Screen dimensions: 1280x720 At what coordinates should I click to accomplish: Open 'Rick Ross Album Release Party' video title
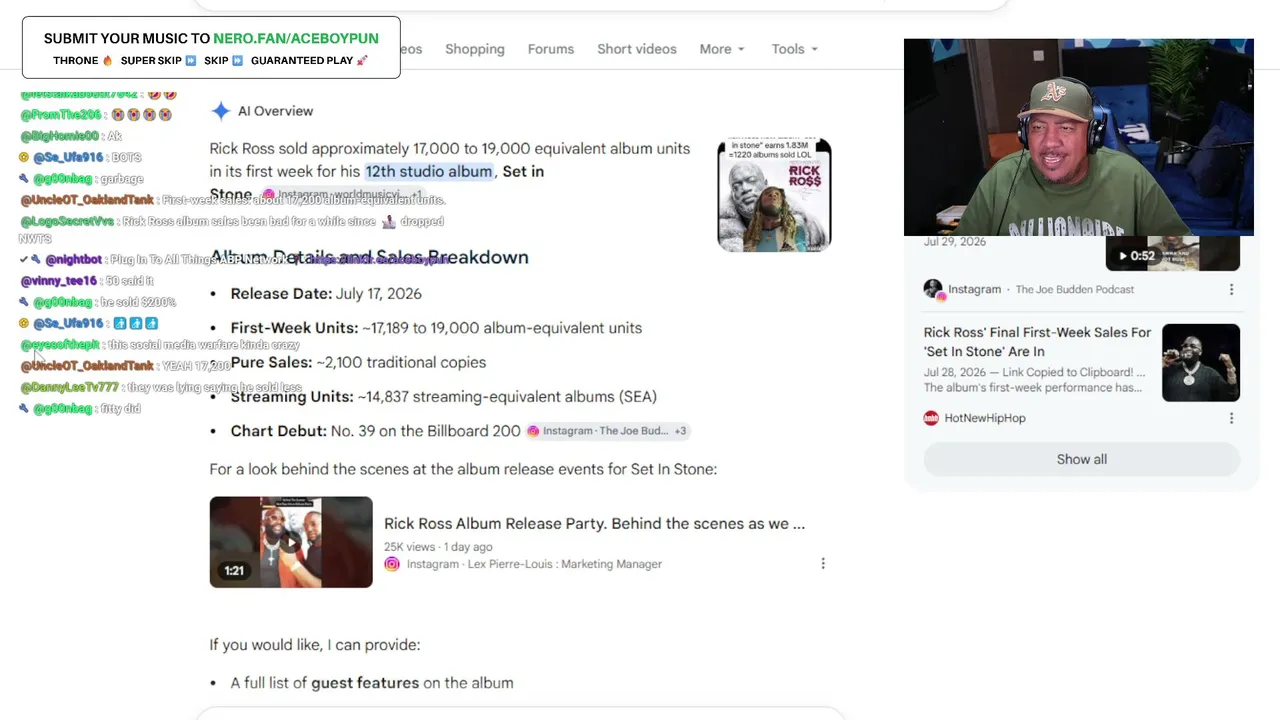coord(594,523)
